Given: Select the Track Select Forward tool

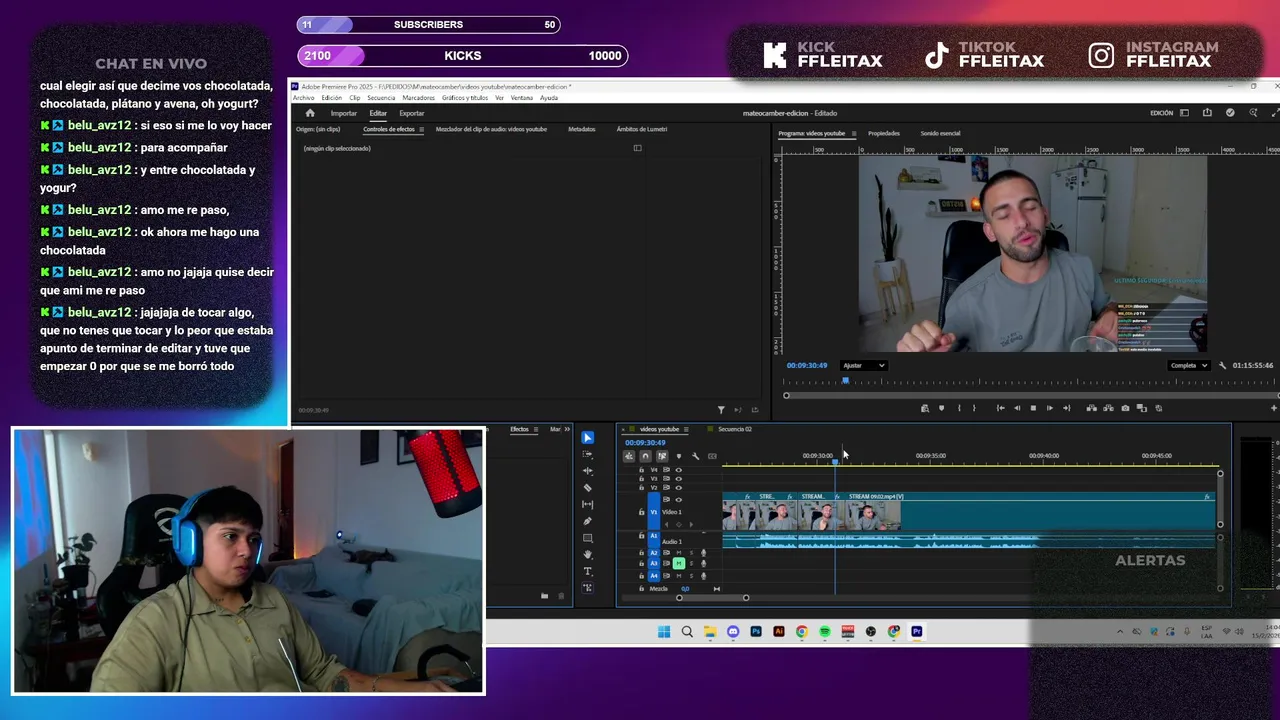Looking at the screenshot, I should (x=587, y=454).
